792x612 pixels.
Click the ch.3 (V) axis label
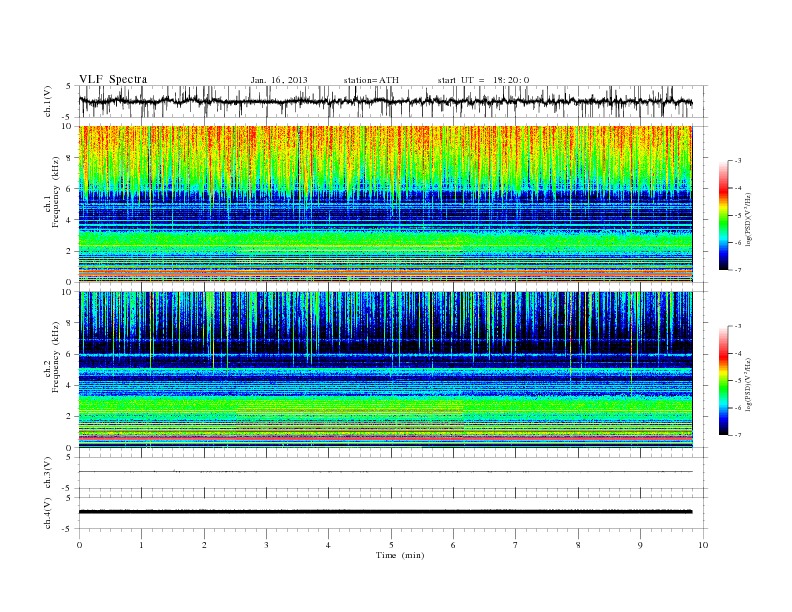click(x=47, y=473)
